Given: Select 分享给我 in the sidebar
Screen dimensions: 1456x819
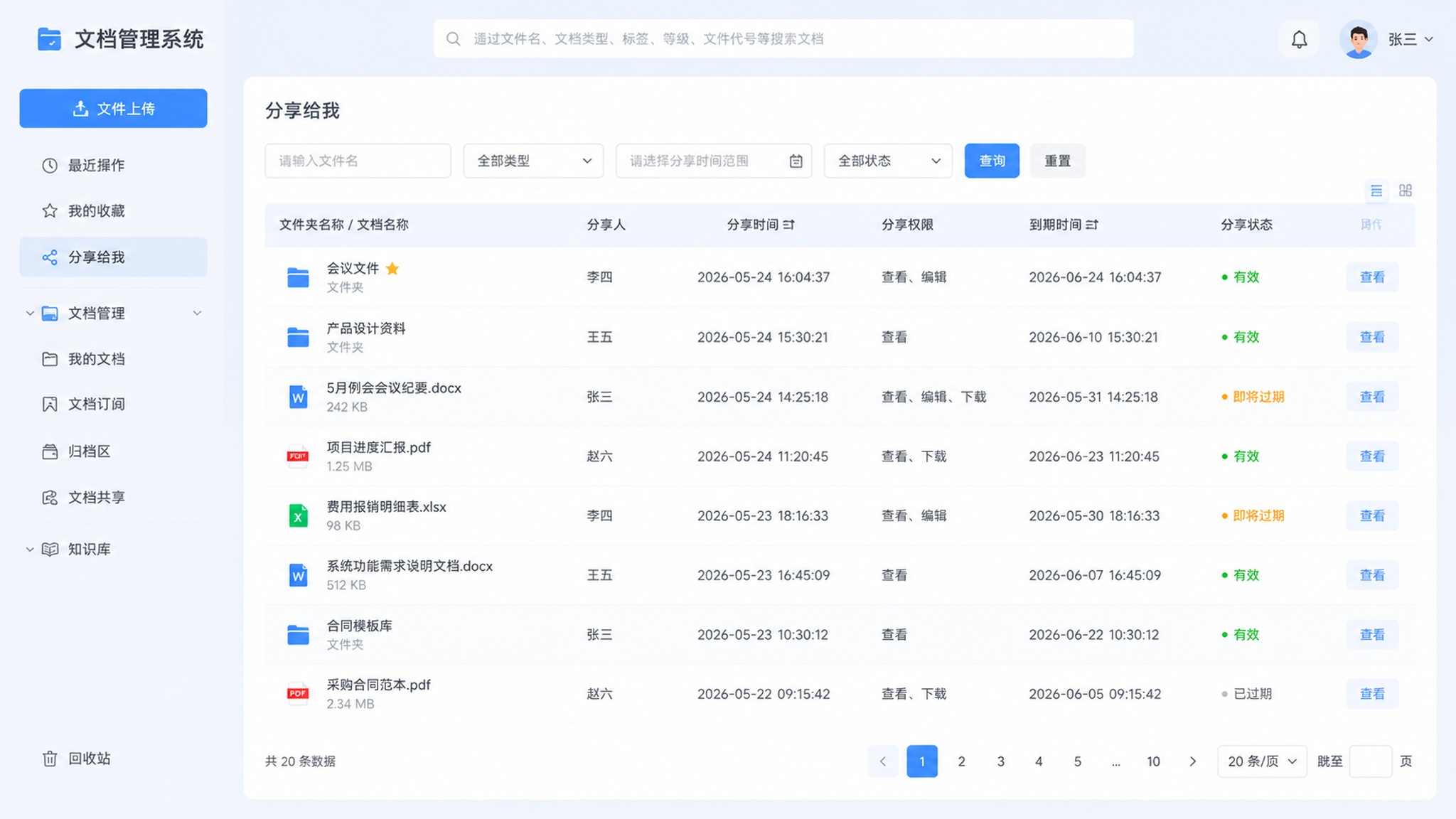Looking at the screenshot, I should (113, 257).
